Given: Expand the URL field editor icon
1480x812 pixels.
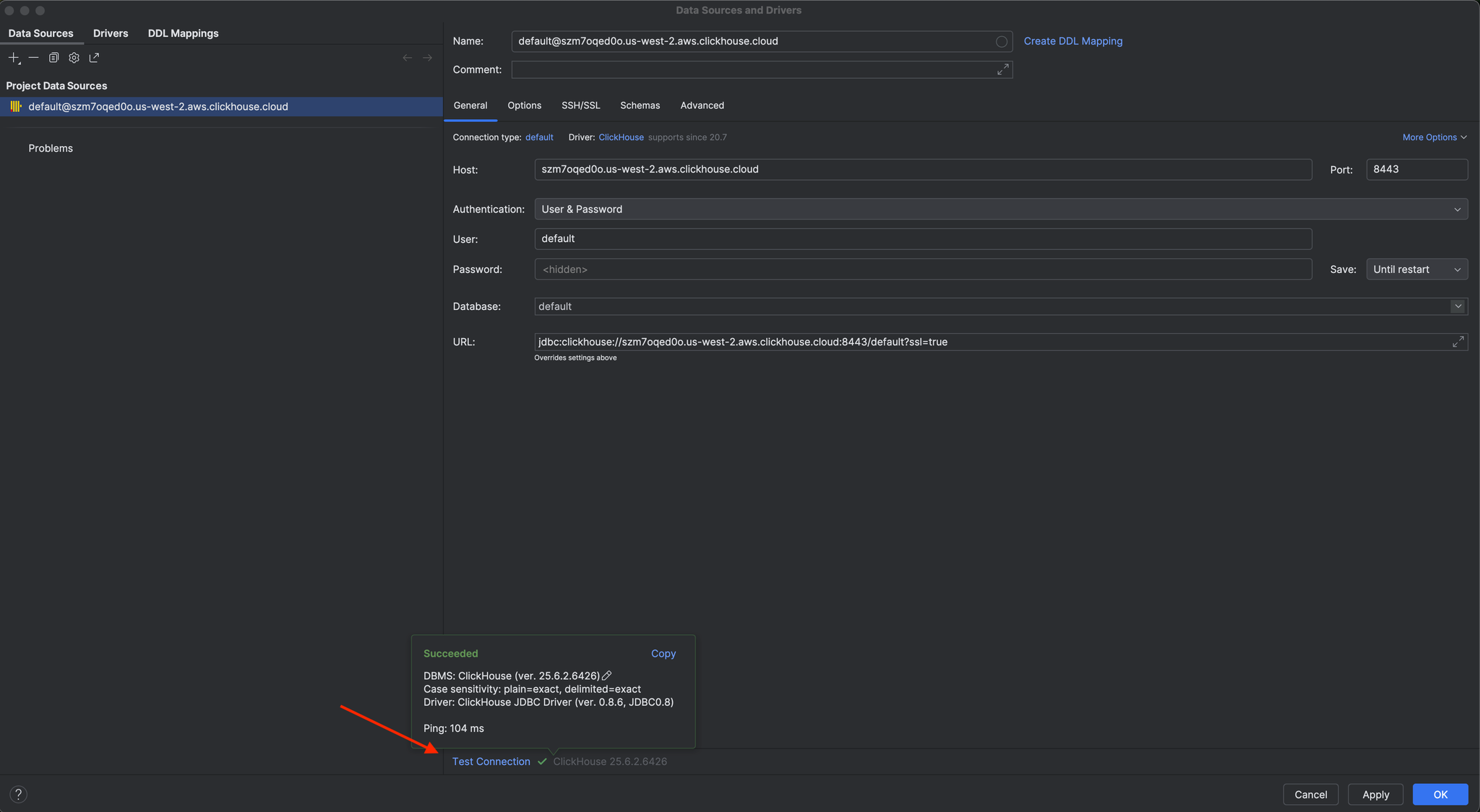Looking at the screenshot, I should (1458, 342).
